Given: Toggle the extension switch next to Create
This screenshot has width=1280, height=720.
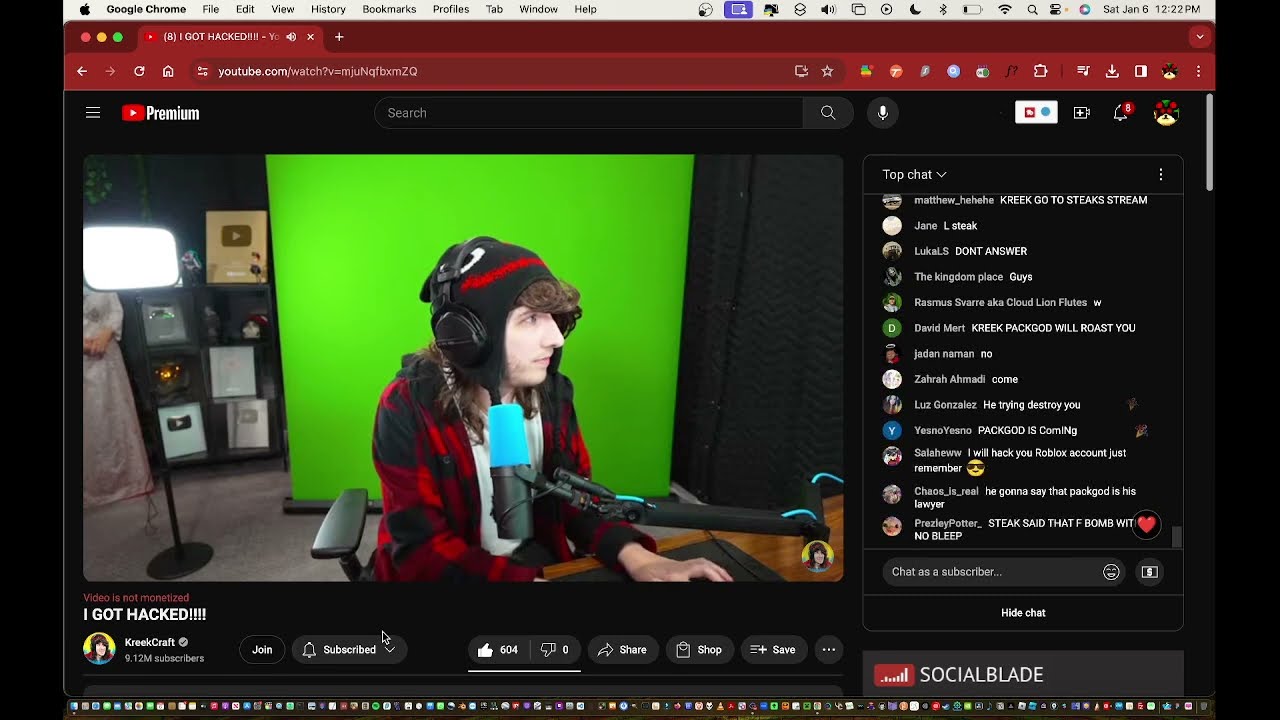Looking at the screenshot, I should pos(1036,113).
